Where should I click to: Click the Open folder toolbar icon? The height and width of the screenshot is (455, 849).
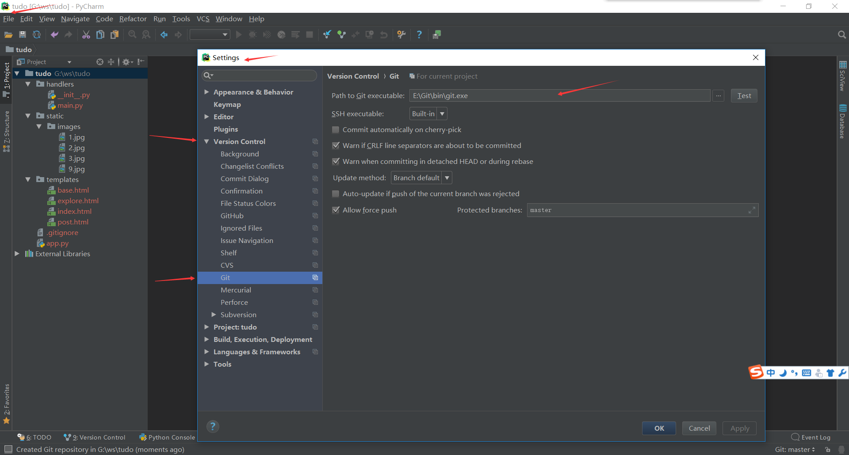click(x=8, y=35)
